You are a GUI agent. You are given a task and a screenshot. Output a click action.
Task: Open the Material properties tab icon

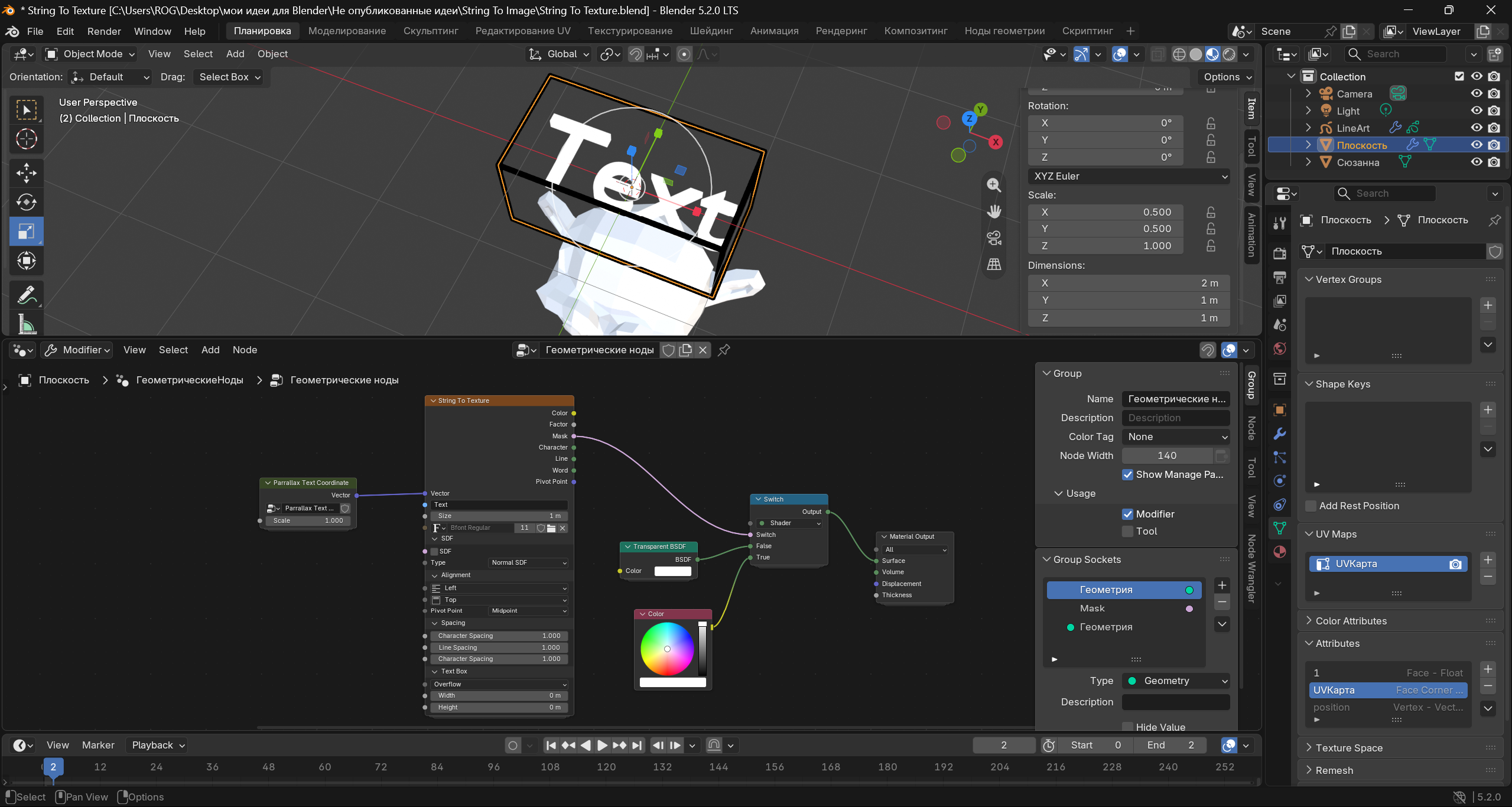coord(1280,552)
